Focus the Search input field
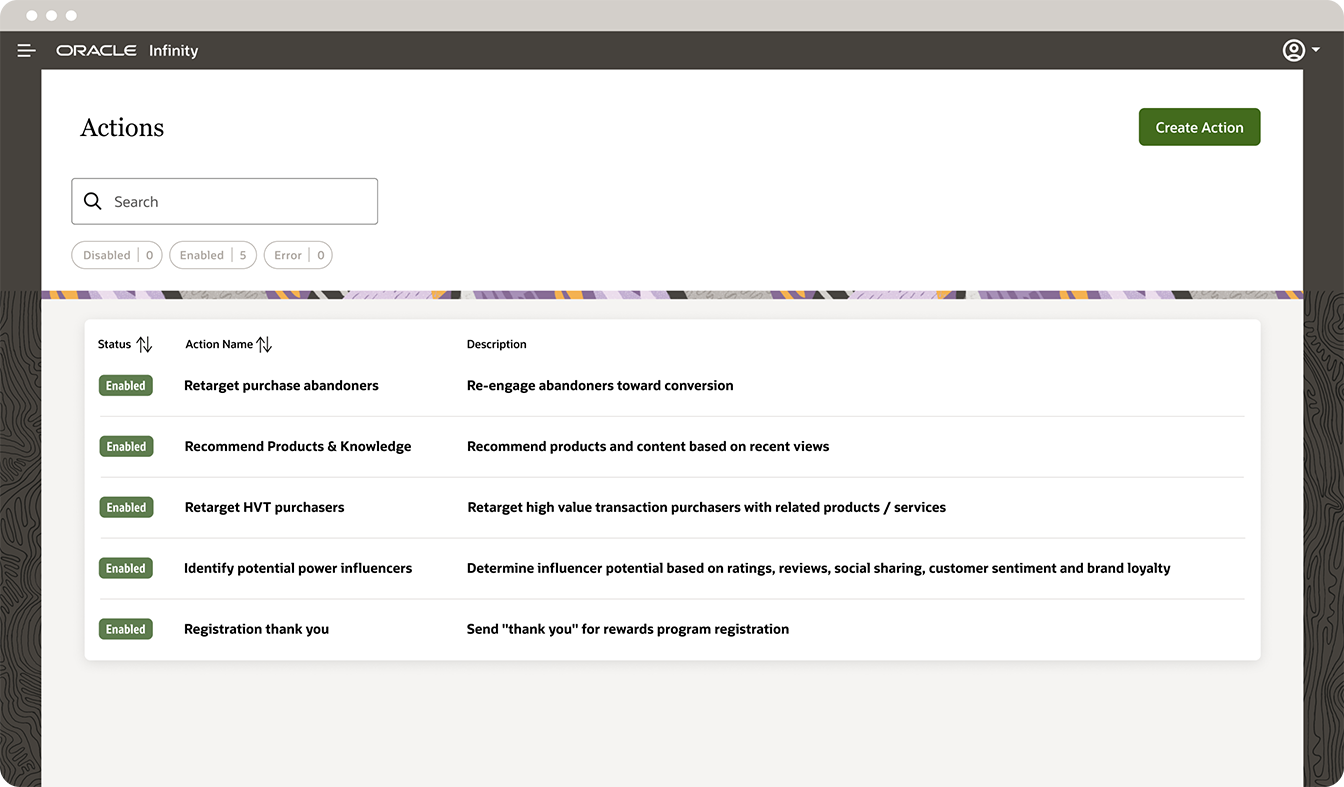1344x787 pixels. coord(240,201)
